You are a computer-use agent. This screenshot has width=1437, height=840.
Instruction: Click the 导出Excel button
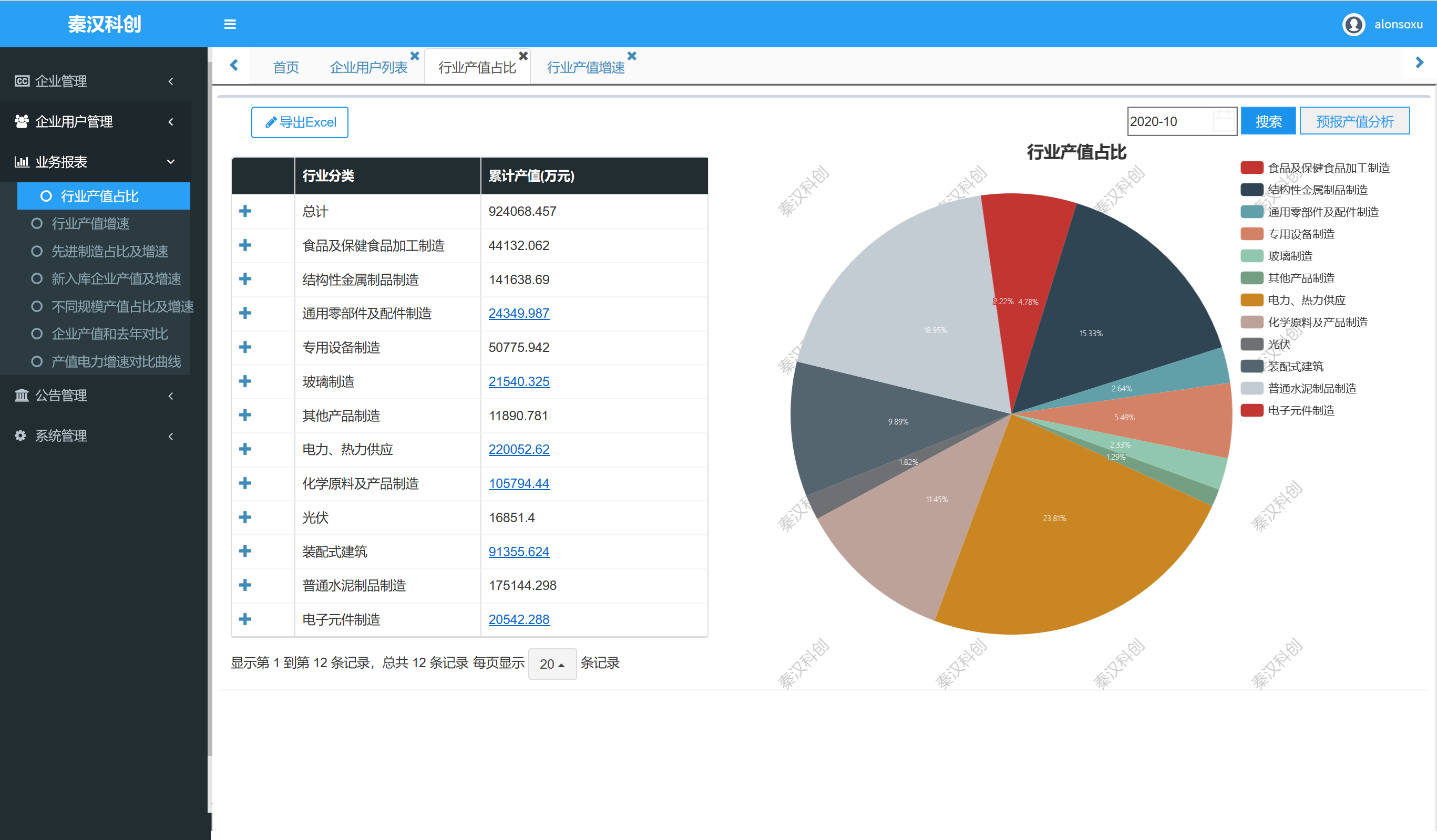coord(300,122)
